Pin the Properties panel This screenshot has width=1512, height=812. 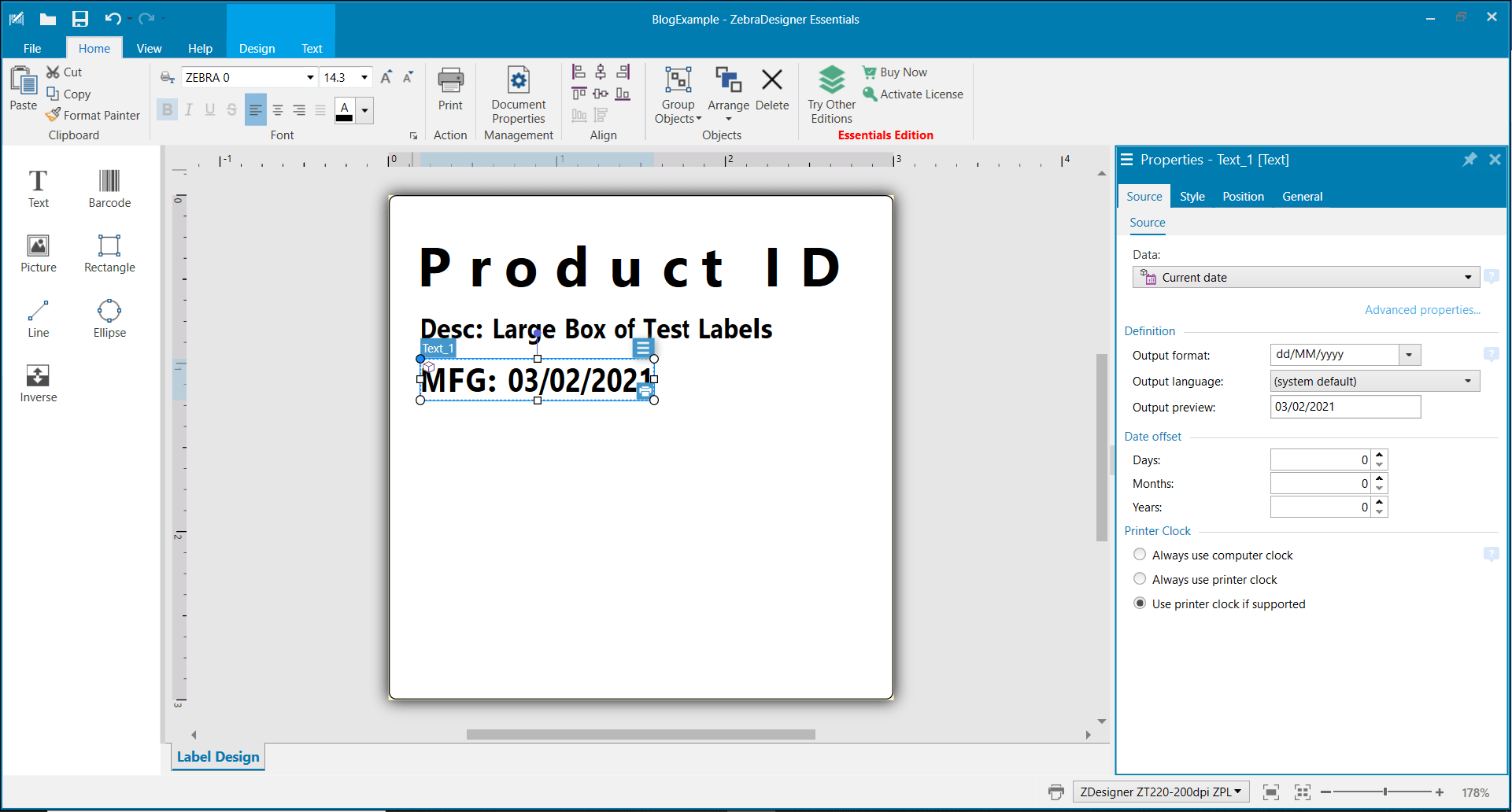[x=1469, y=160]
